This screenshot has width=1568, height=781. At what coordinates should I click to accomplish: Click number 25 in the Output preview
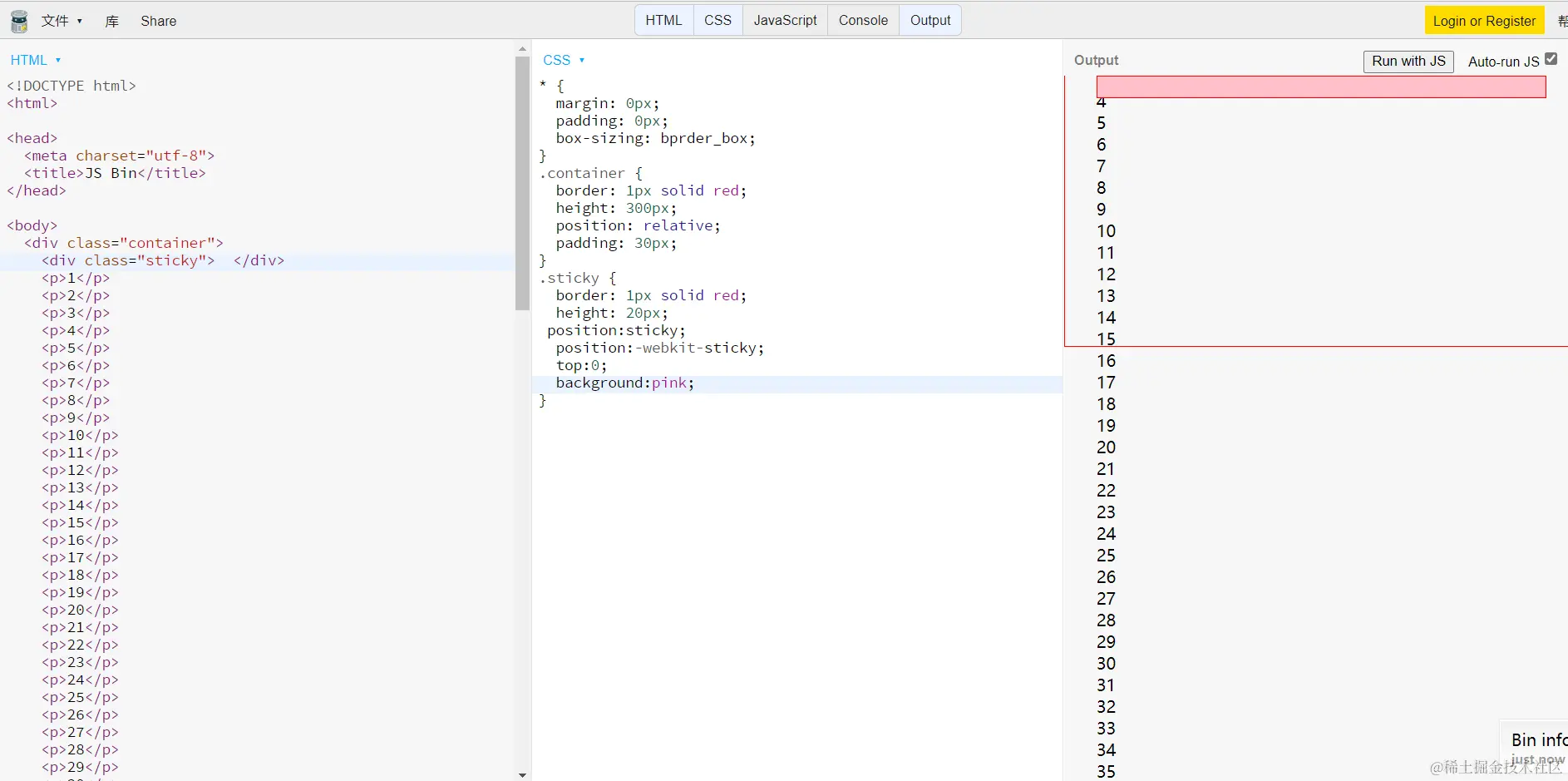tap(1106, 556)
